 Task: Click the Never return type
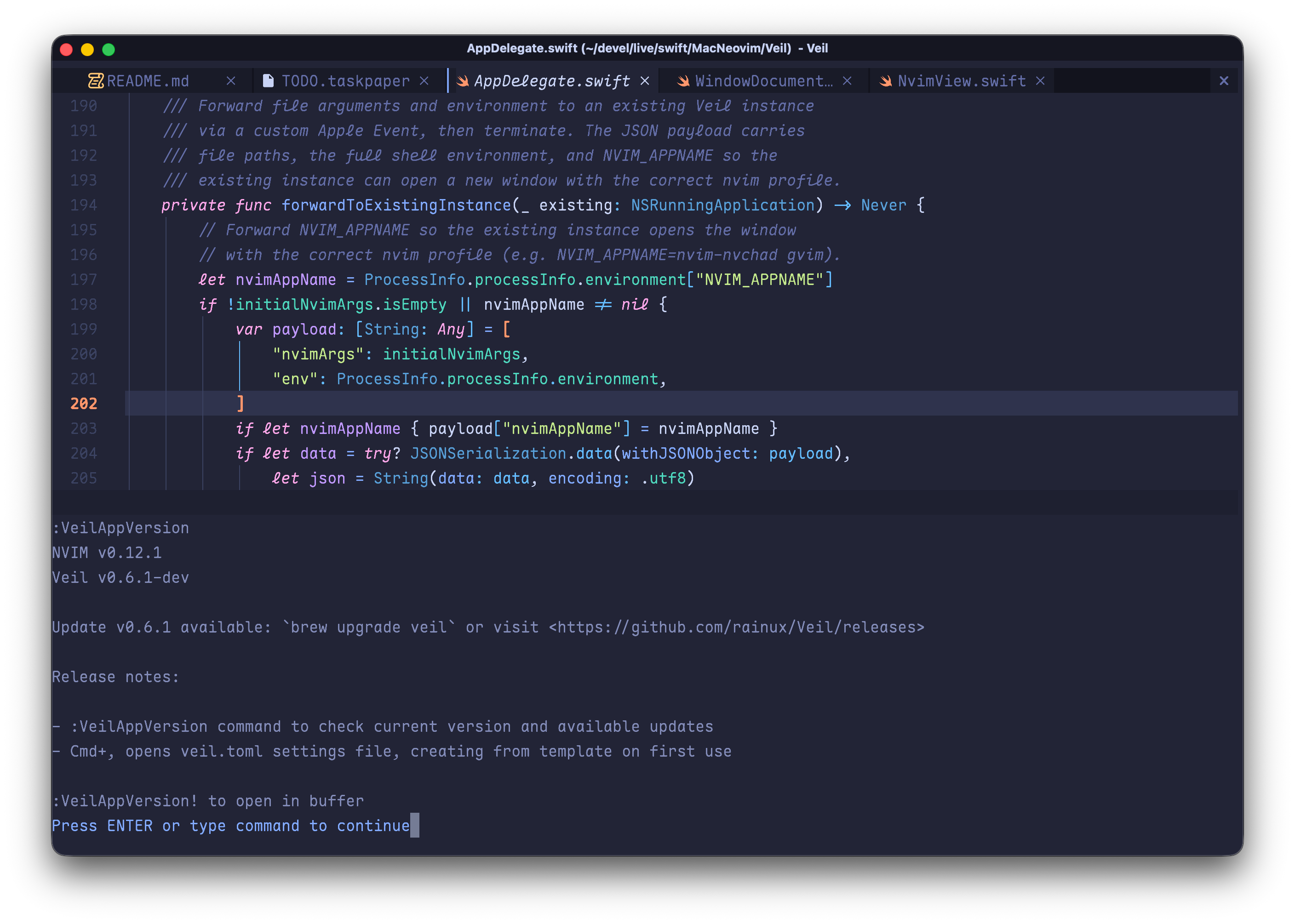click(883, 205)
